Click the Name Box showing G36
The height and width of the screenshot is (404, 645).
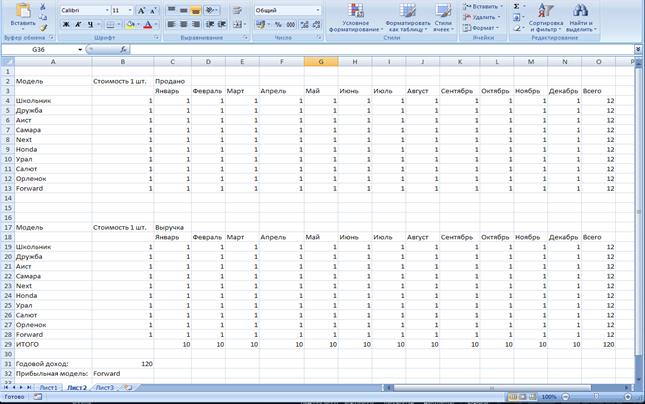(40, 49)
